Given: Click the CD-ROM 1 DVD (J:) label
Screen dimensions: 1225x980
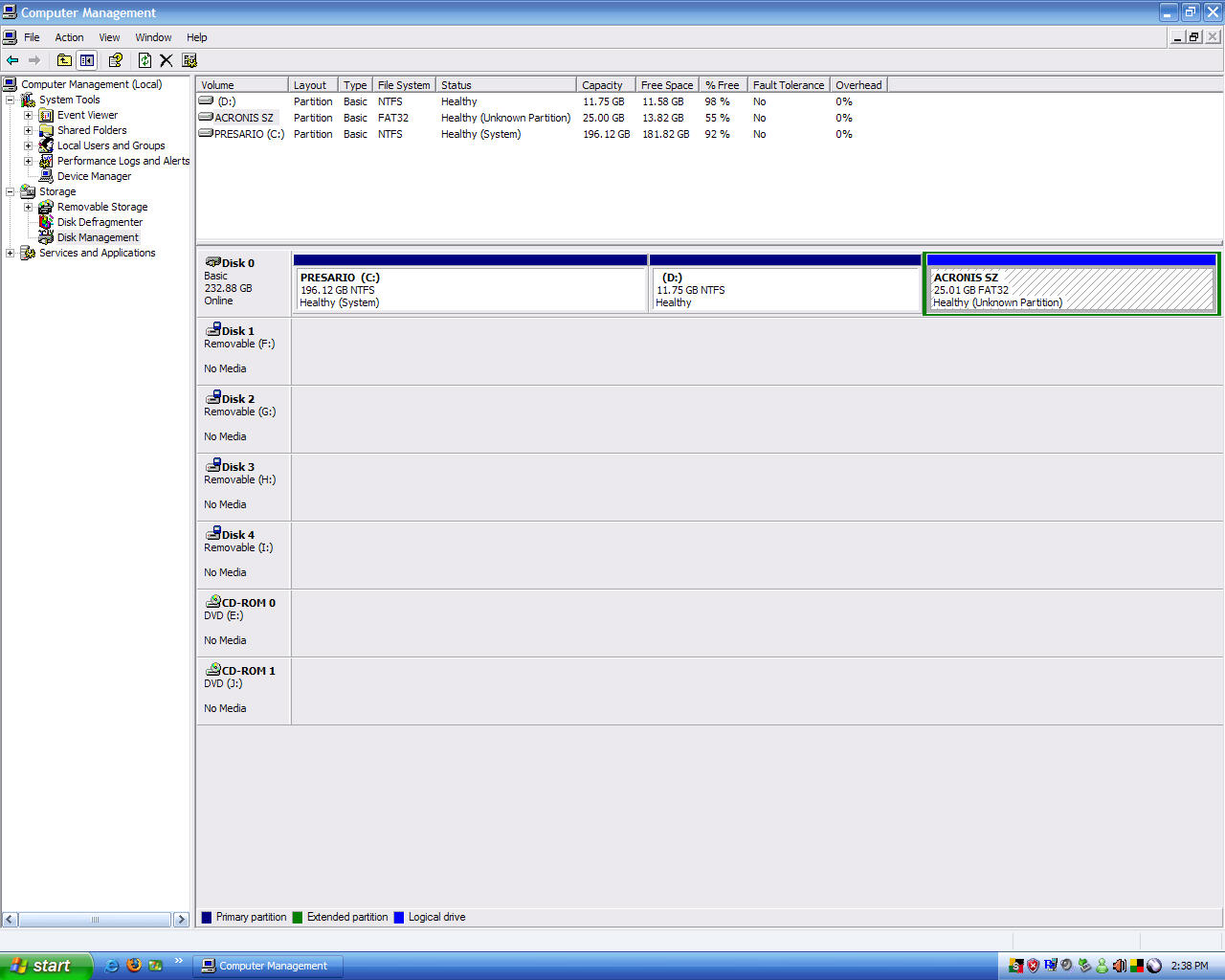Looking at the screenshot, I should pos(244,691).
